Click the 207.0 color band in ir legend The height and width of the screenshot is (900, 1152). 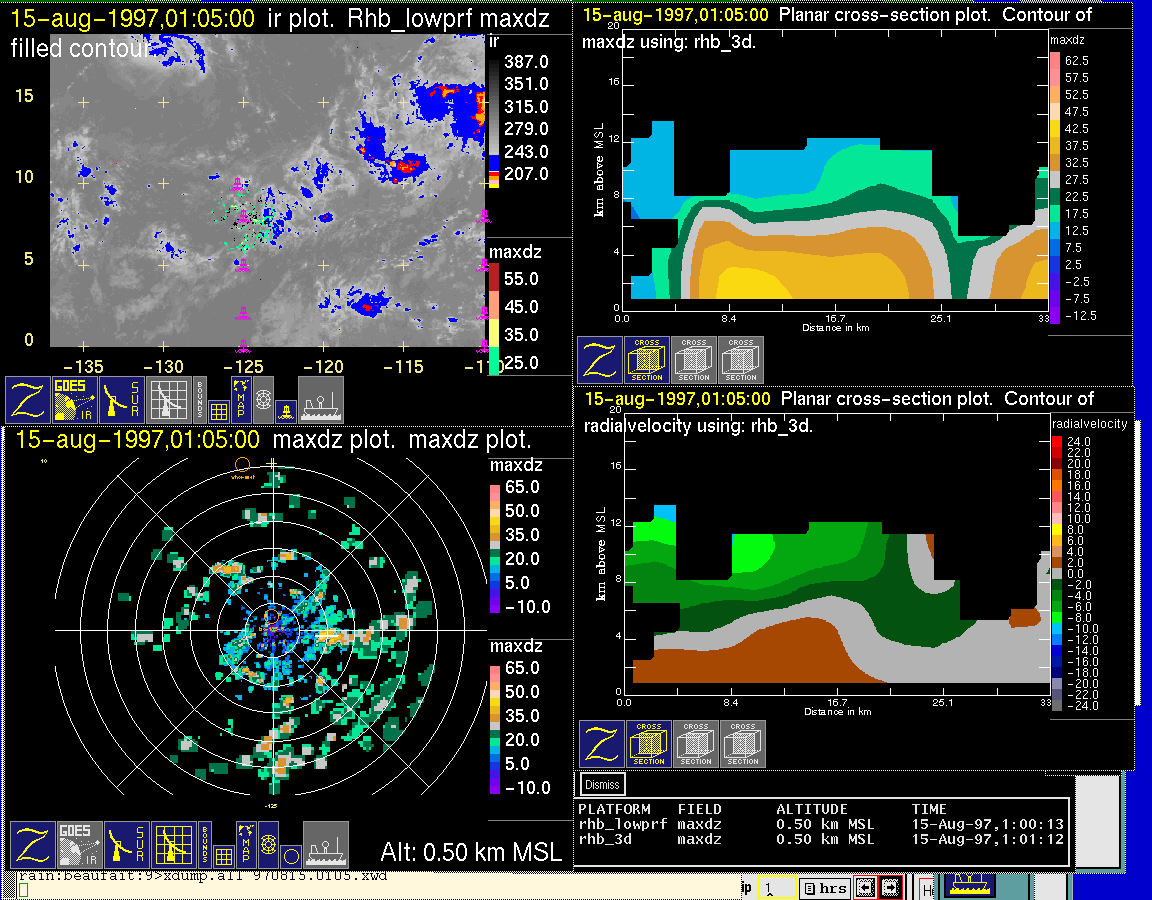(494, 174)
